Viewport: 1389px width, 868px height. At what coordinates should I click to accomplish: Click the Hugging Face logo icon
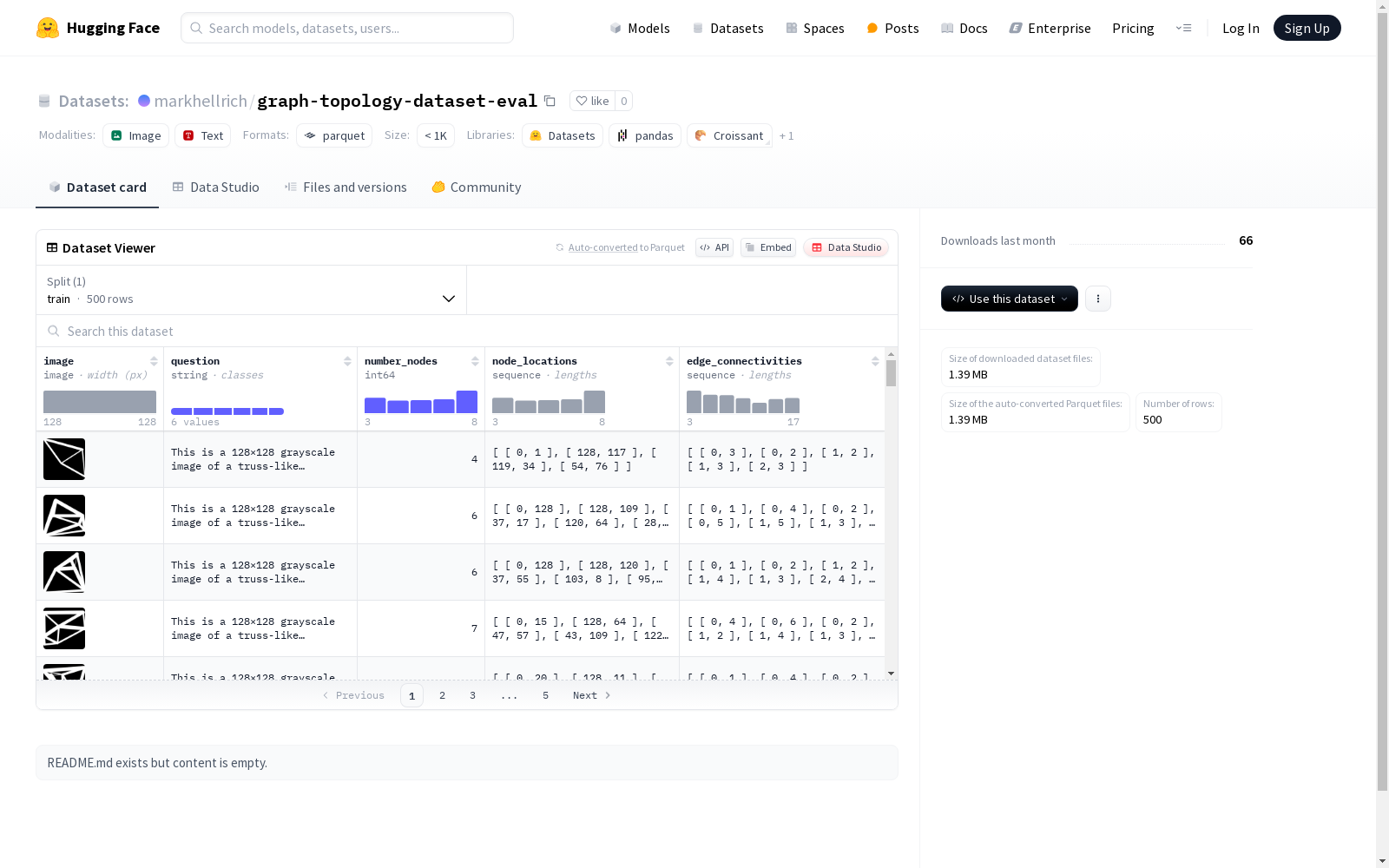48,28
